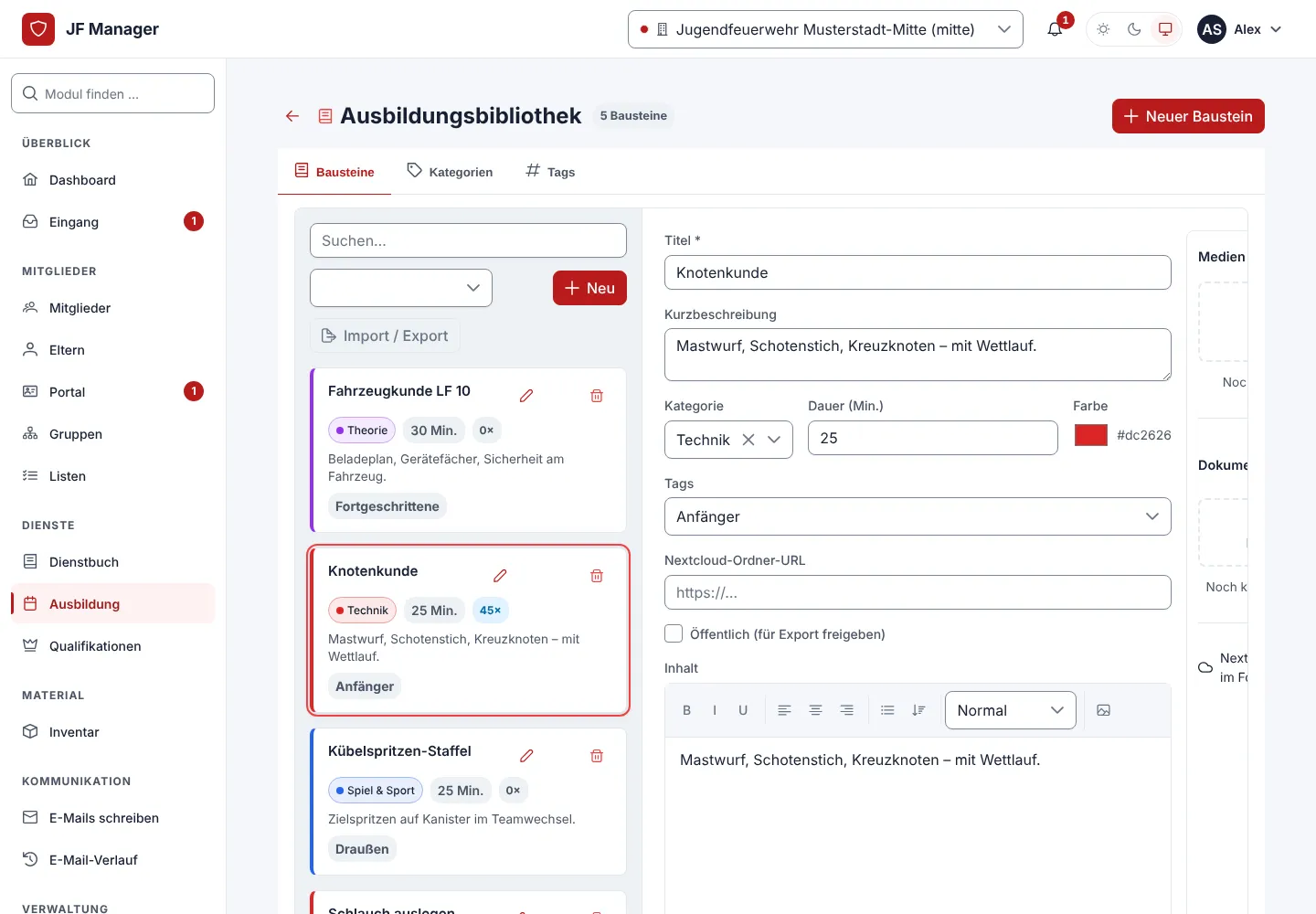This screenshot has width=1316, height=914.
Task: Open the Alex user menu
Action: tap(1240, 29)
